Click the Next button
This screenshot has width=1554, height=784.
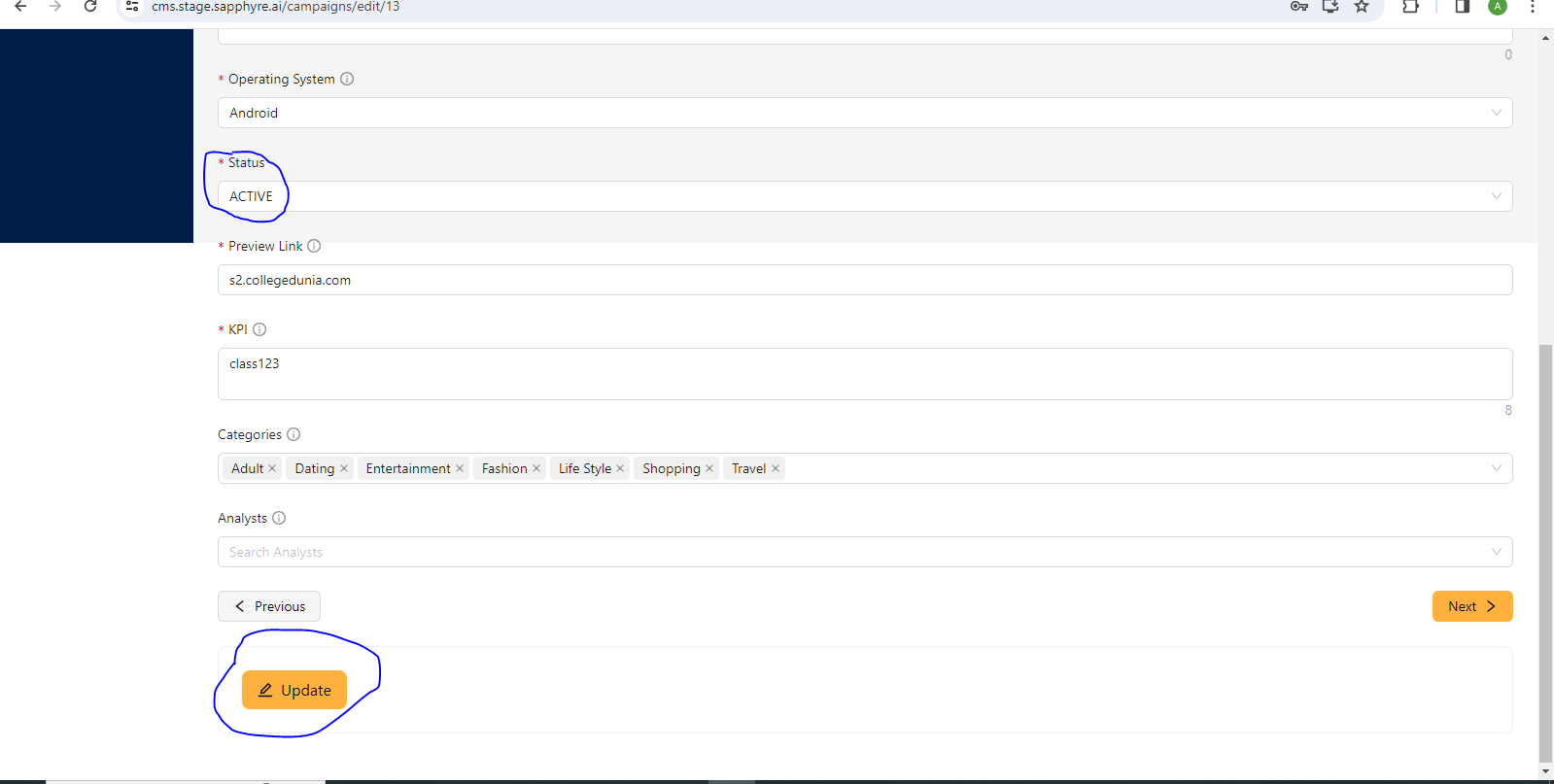[x=1472, y=606]
